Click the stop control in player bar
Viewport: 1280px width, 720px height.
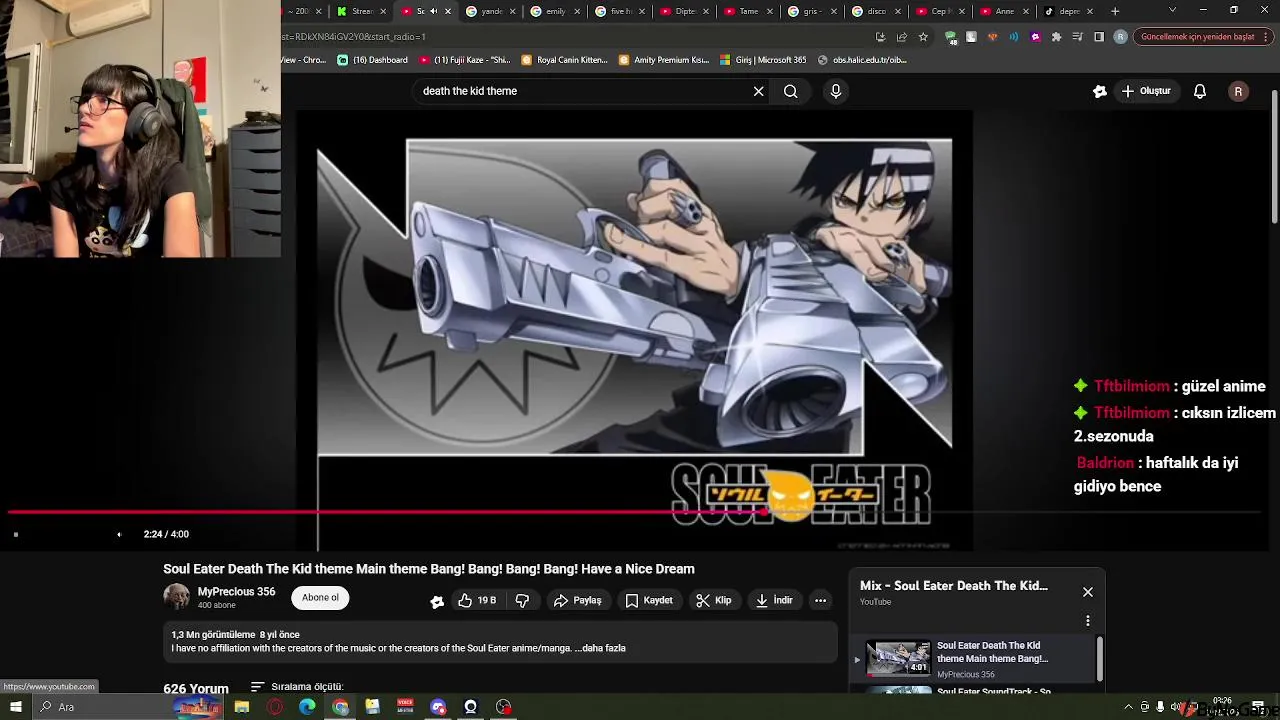pyautogui.click(x=16, y=535)
